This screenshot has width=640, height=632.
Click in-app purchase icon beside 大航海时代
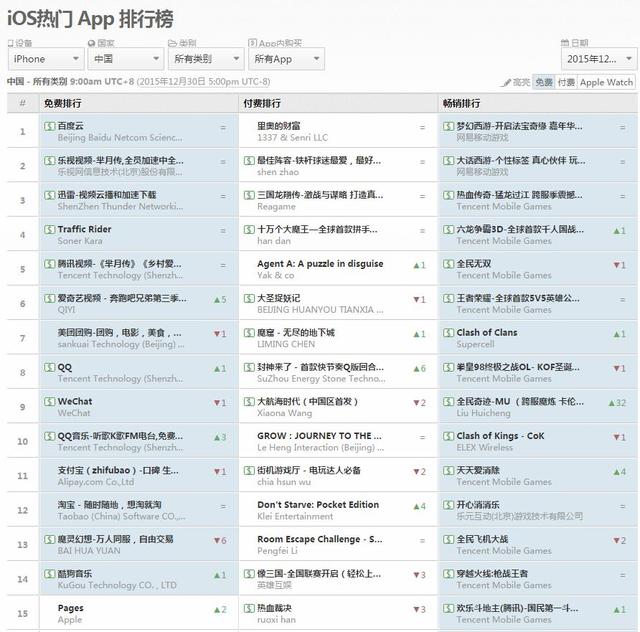coord(249,402)
